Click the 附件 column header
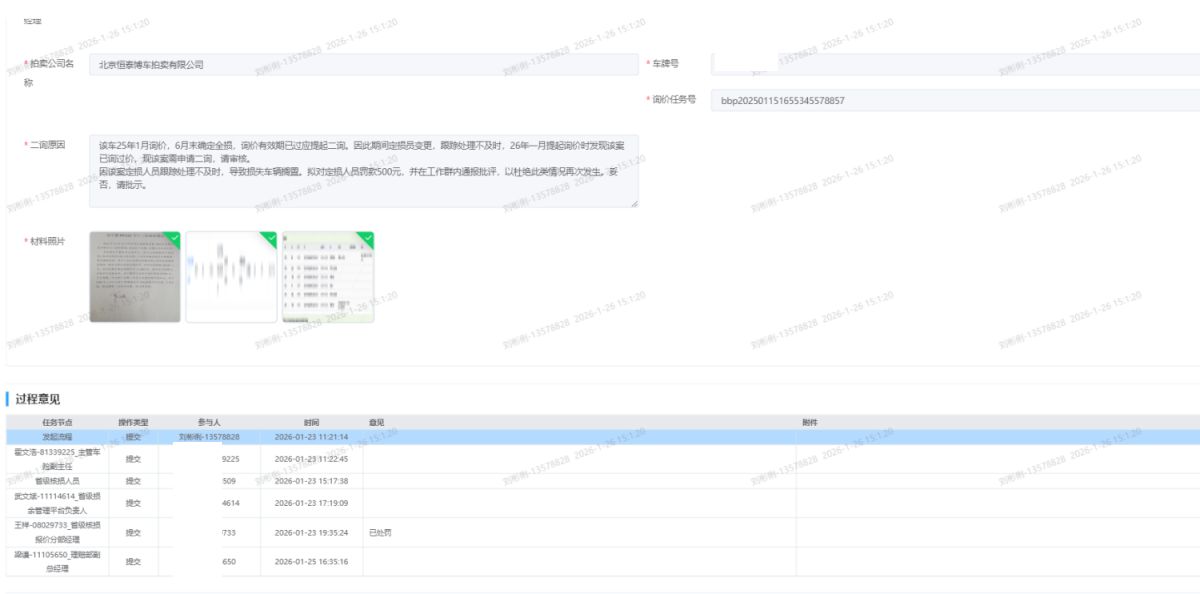Viewport: 1200px width, 594px height. 810,422
